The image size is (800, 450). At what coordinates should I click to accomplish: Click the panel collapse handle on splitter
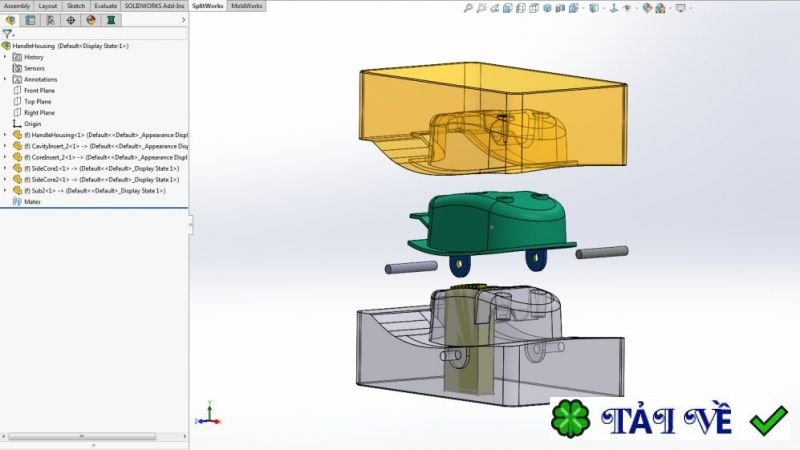click(x=191, y=224)
